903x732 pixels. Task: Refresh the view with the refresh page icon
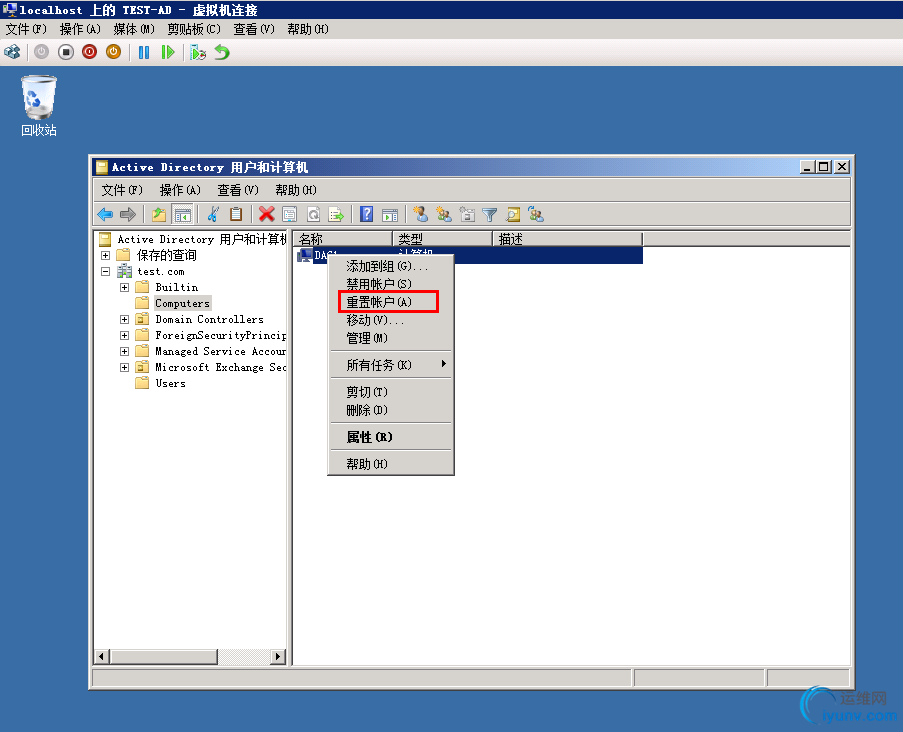[x=313, y=215]
